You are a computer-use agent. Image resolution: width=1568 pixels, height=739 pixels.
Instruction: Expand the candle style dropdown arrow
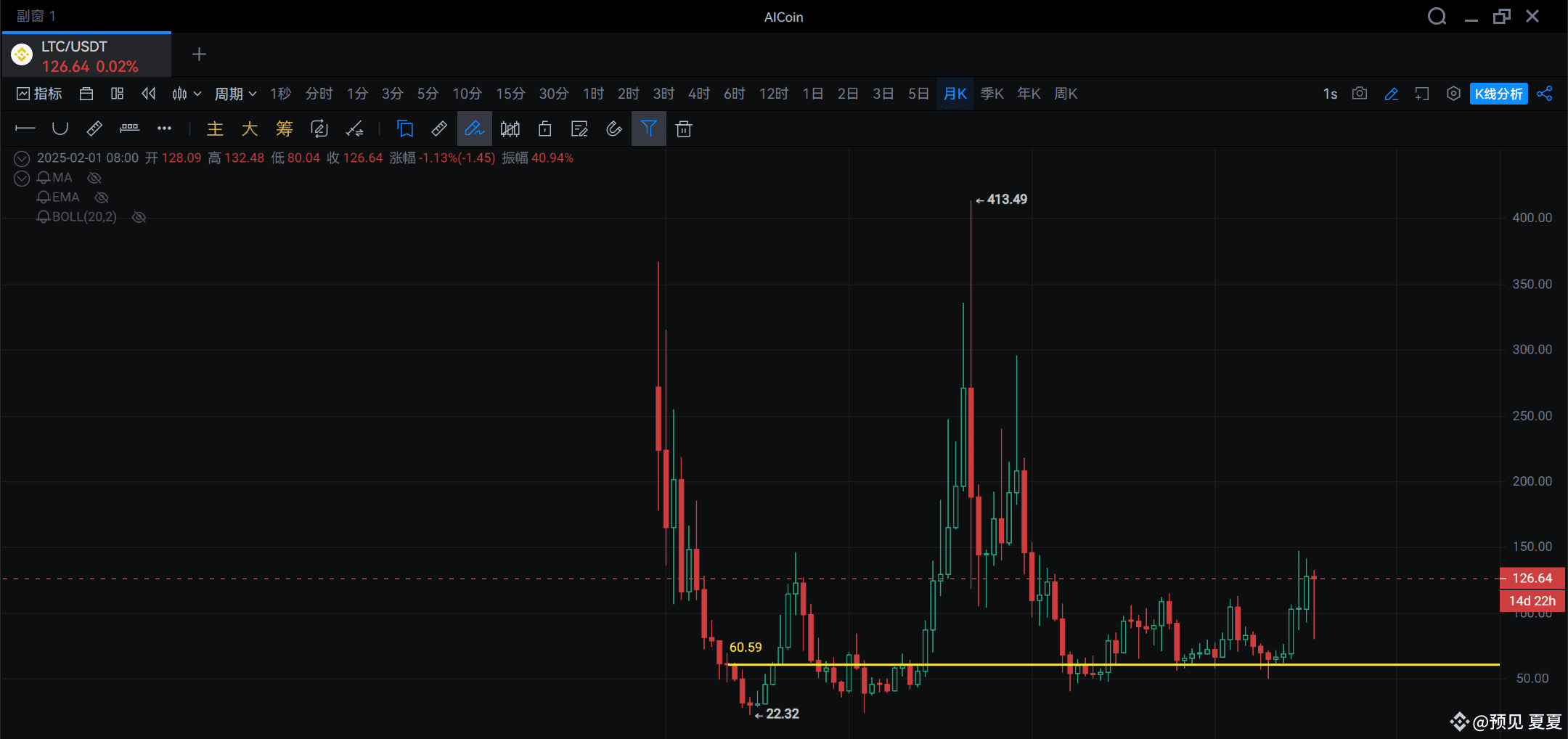pyautogui.click(x=197, y=94)
